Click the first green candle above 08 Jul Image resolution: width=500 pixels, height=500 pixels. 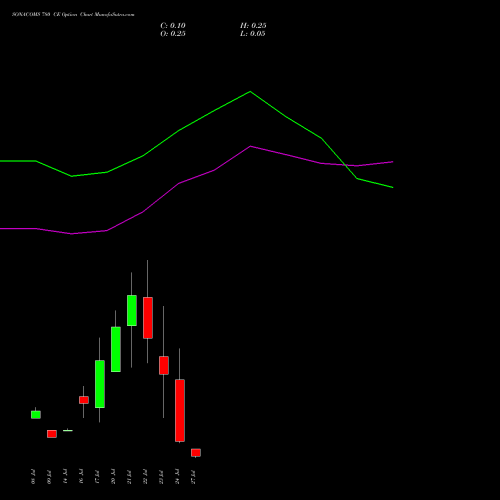tap(36, 415)
